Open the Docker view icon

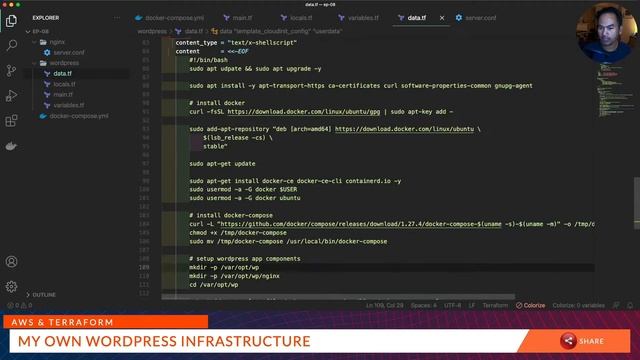point(11,146)
